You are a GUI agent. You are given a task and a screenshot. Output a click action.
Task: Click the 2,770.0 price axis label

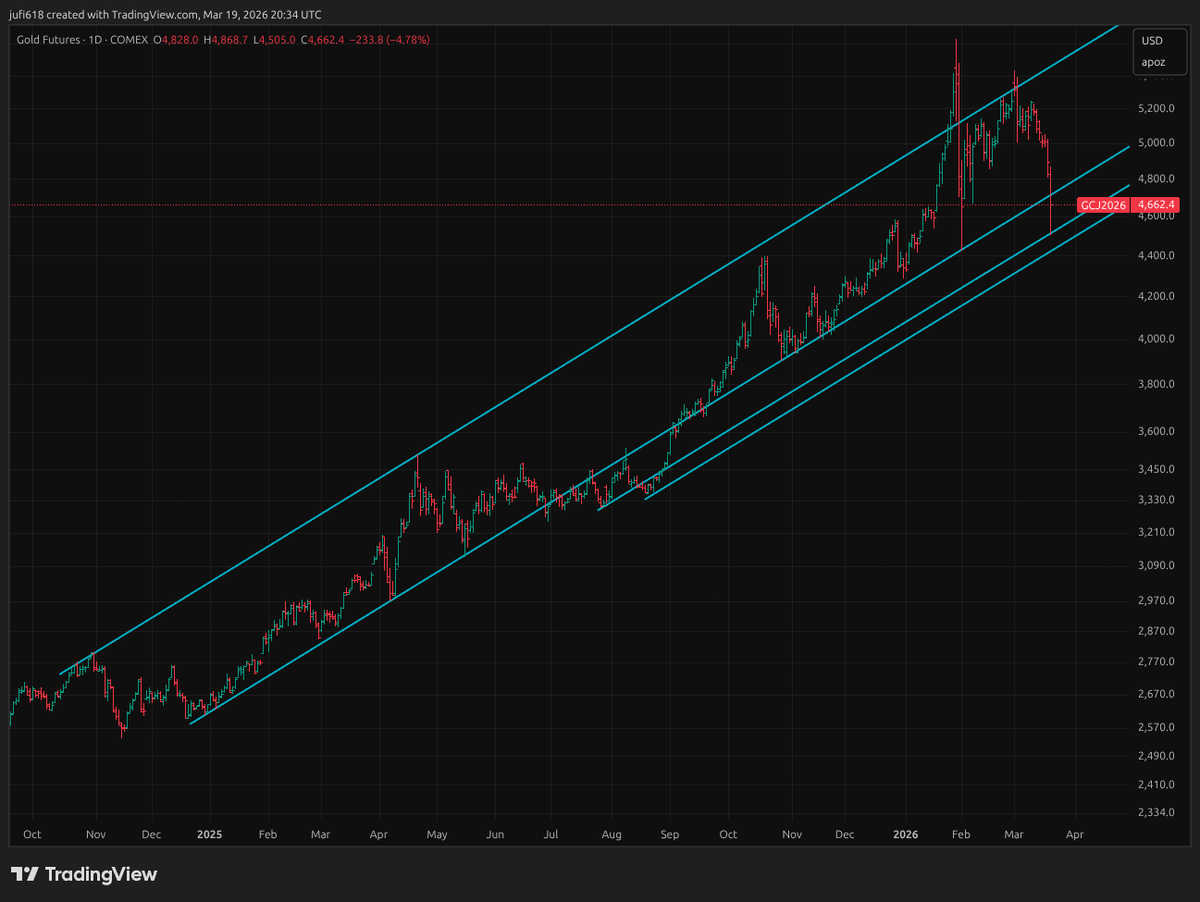(1158, 662)
